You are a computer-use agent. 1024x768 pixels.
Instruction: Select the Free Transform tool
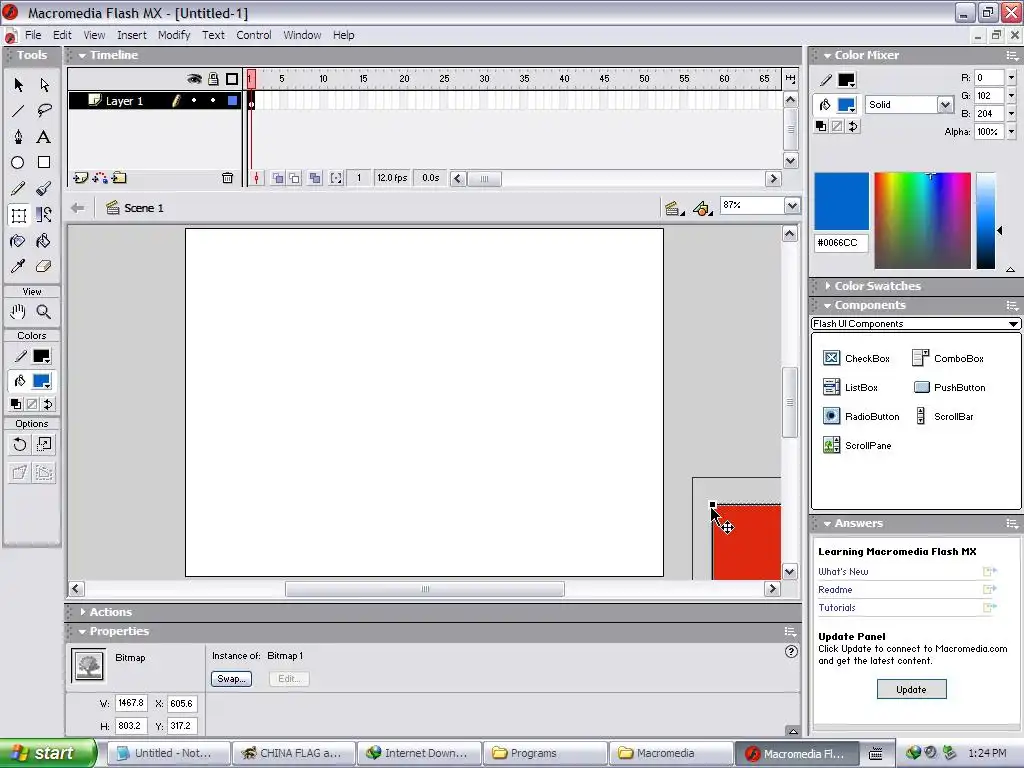[x=18, y=215]
